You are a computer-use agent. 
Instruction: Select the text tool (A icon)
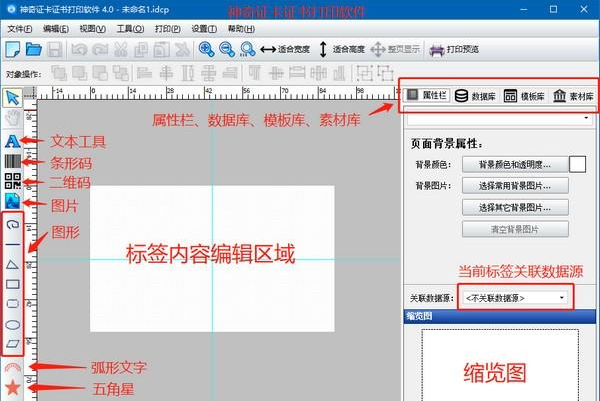click(x=12, y=142)
